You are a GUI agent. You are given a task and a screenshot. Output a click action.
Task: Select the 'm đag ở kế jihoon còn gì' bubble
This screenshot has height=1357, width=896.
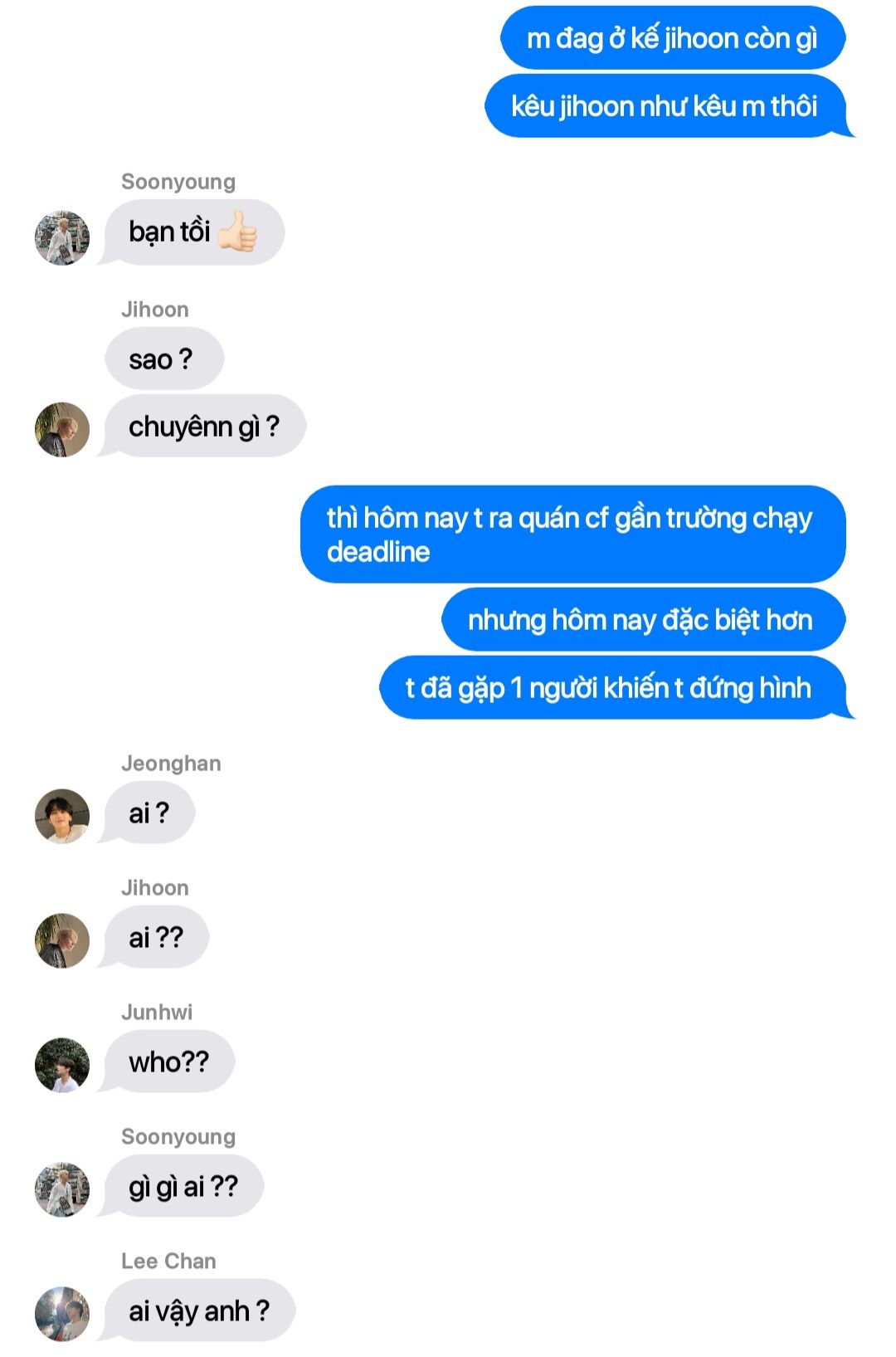(x=673, y=38)
